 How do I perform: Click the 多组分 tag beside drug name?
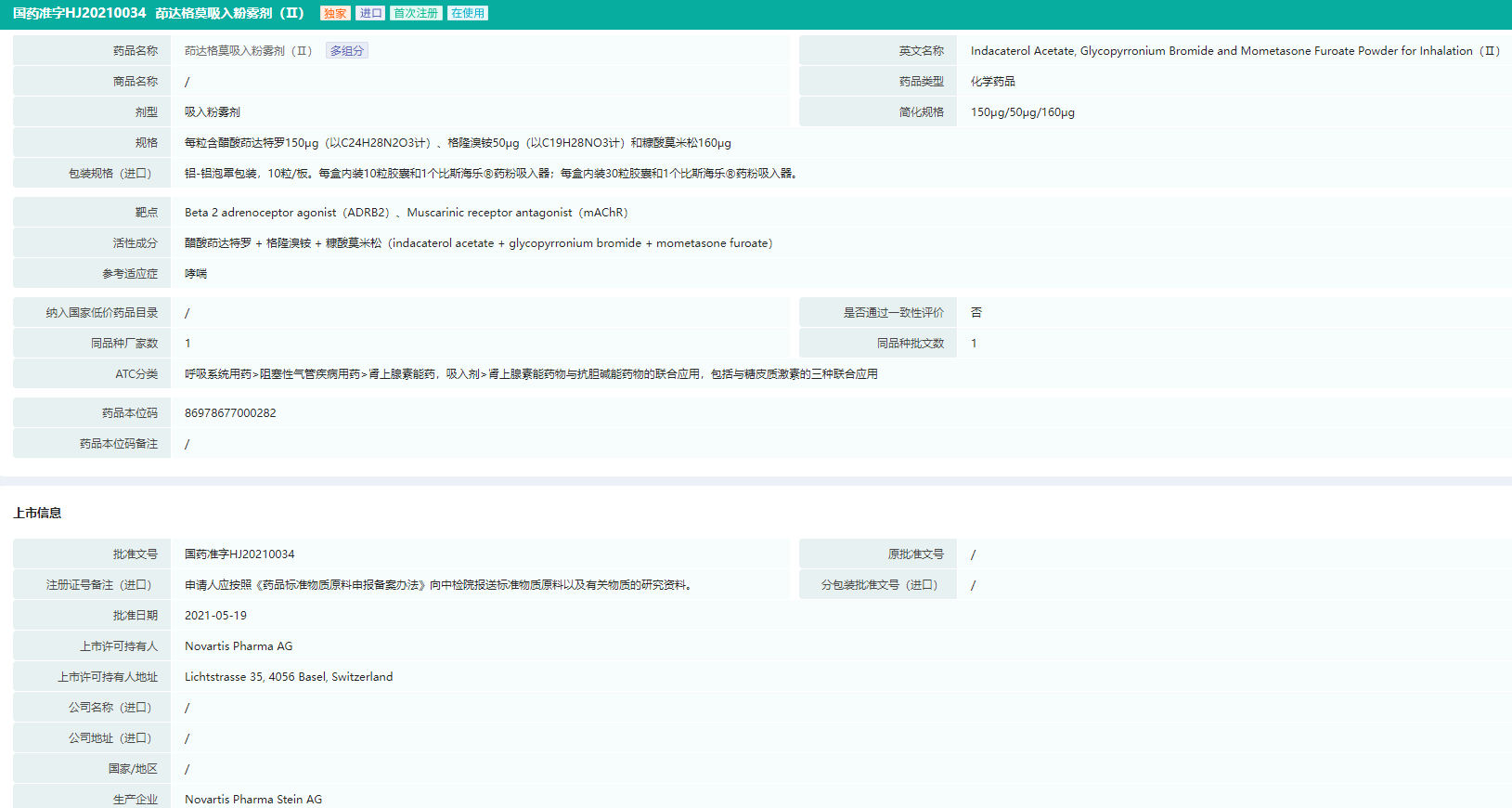(x=347, y=51)
